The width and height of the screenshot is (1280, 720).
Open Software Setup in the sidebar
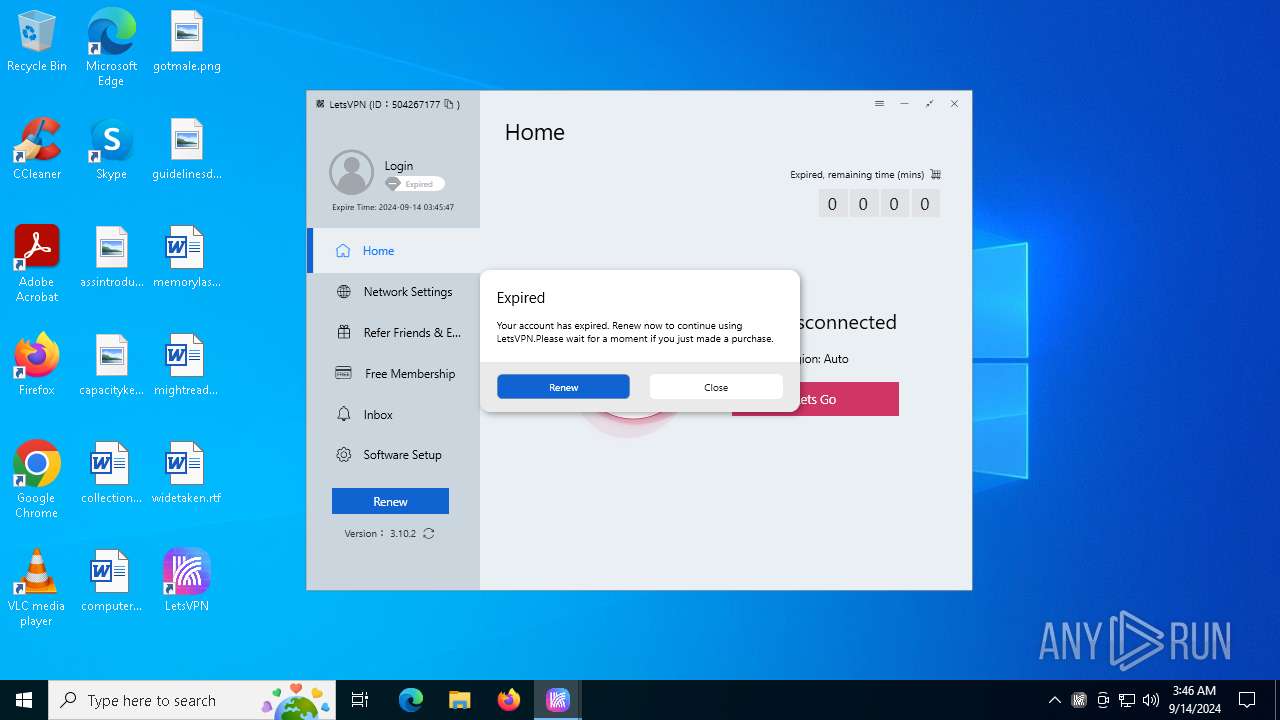[x=395, y=455]
